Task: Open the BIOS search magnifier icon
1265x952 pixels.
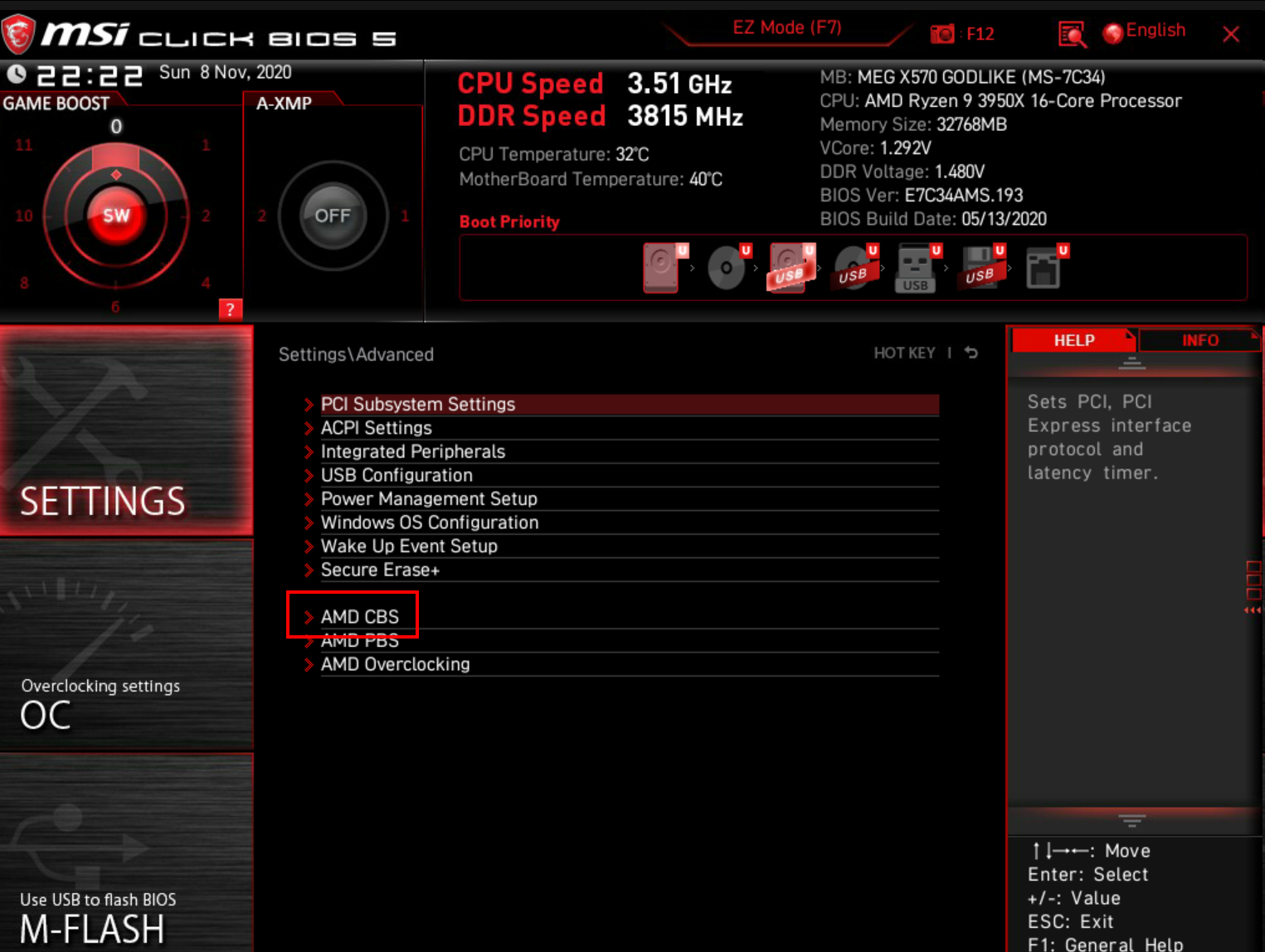Action: 1072,34
